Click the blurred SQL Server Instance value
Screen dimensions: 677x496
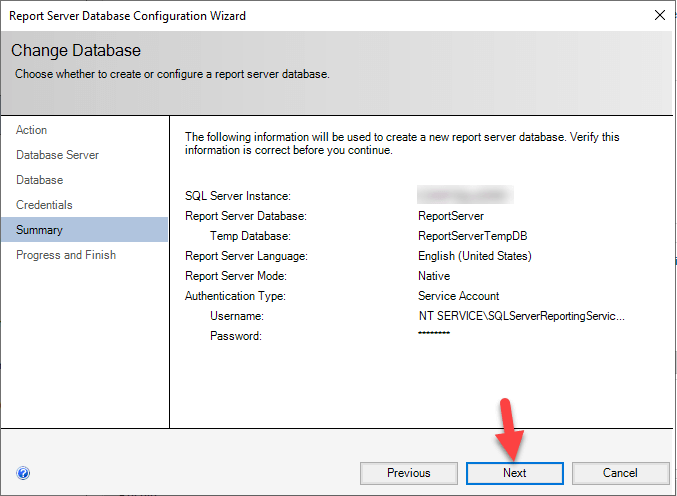click(465, 194)
